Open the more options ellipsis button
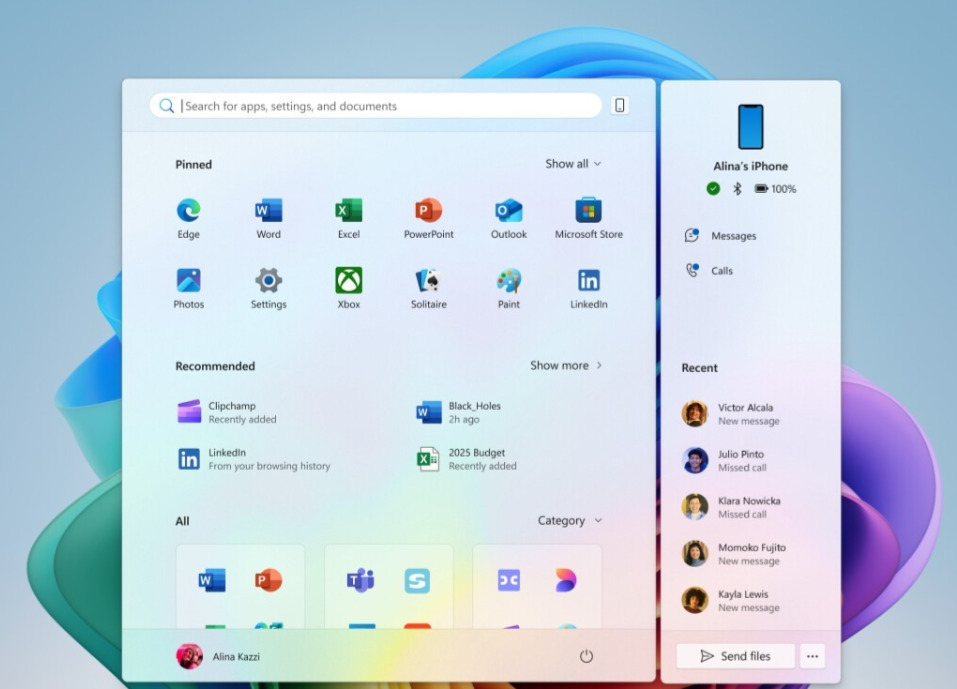This screenshot has height=689, width=957. tap(812, 656)
